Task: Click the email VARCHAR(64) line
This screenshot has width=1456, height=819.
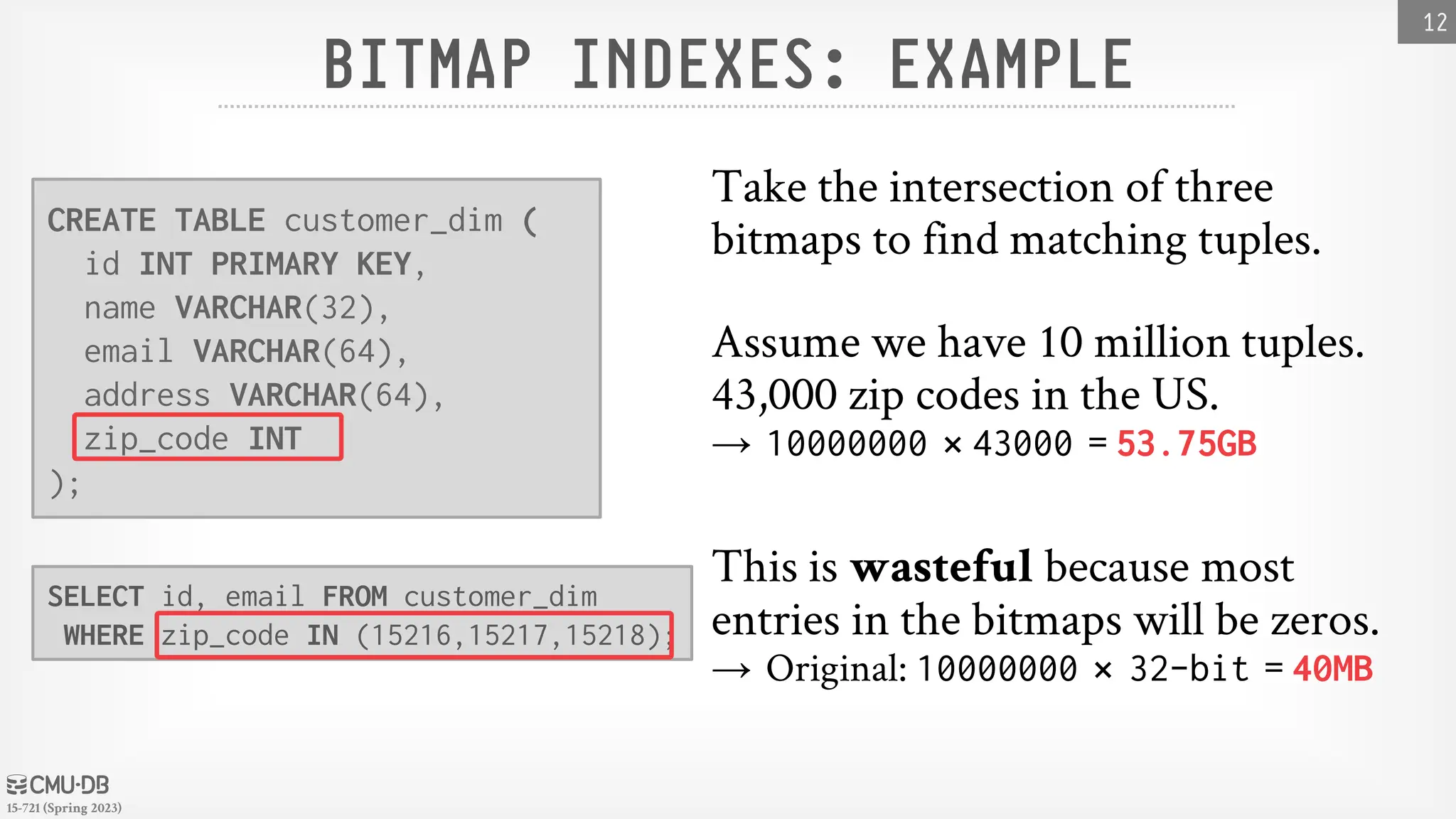Action: click(245, 352)
